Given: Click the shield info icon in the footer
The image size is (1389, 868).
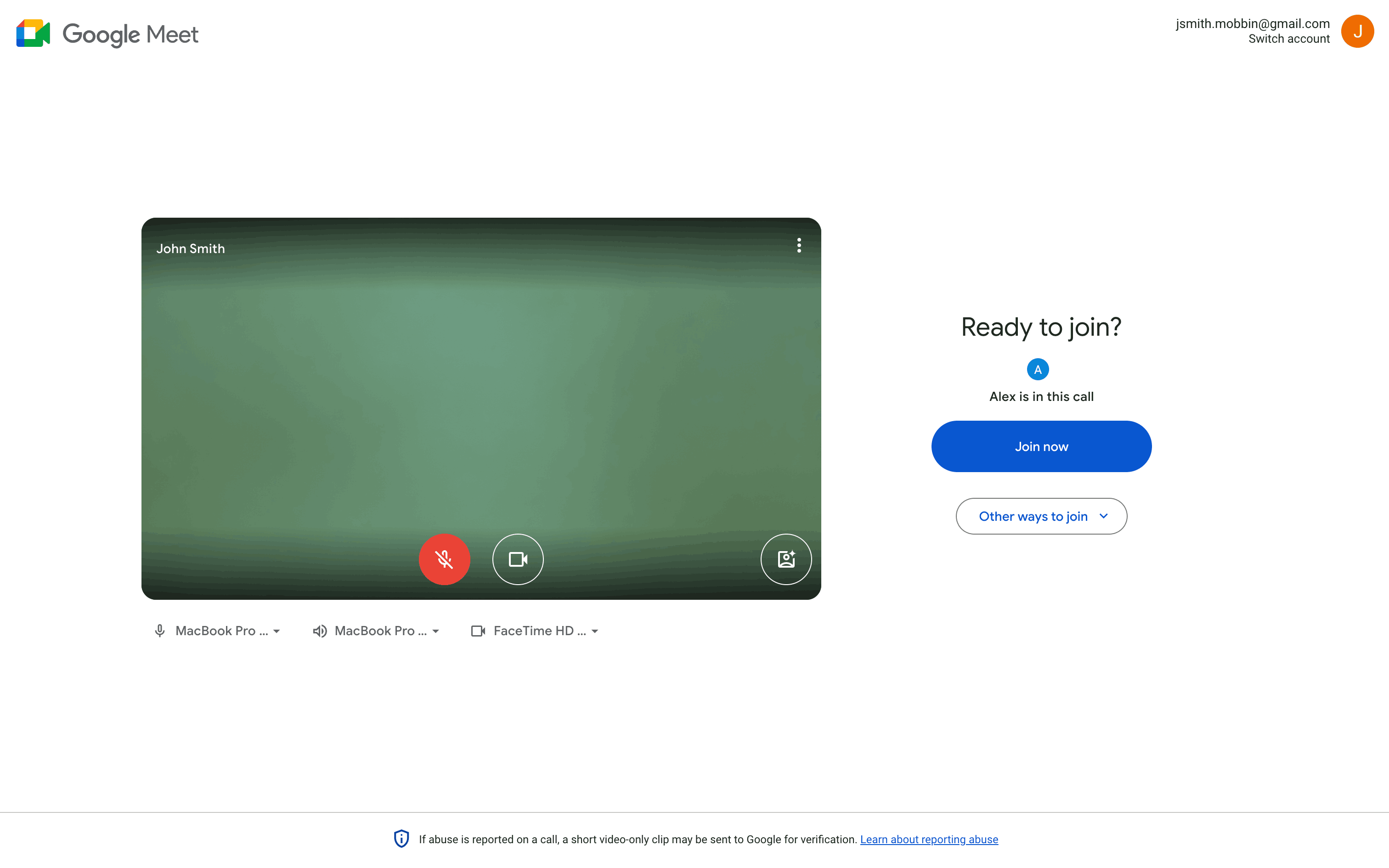Looking at the screenshot, I should pos(401,839).
